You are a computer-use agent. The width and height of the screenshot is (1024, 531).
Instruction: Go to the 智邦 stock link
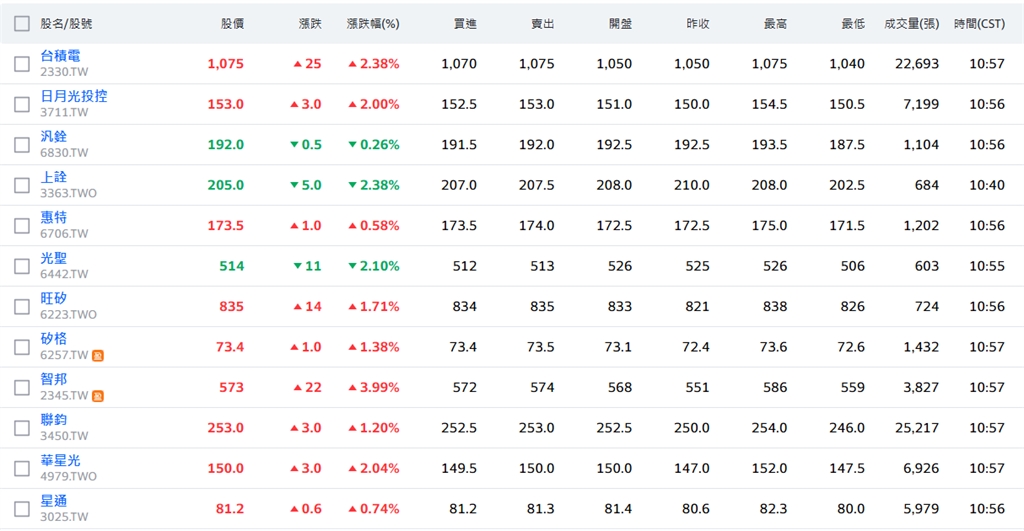[x=54, y=379]
